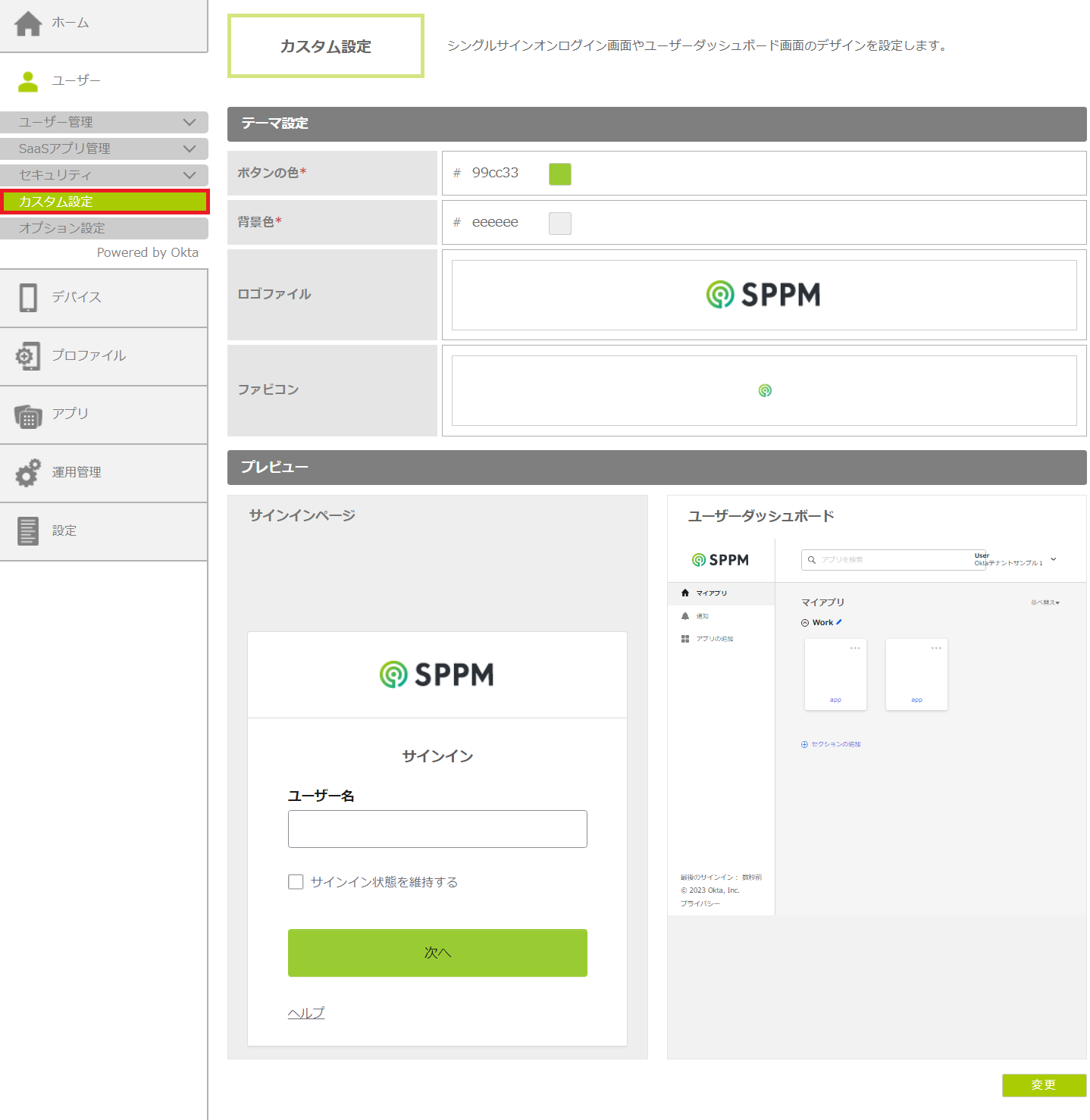Open the ヘルプ link
The height and width of the screenshot is (1120, 1090).
tap(306, 1013)
